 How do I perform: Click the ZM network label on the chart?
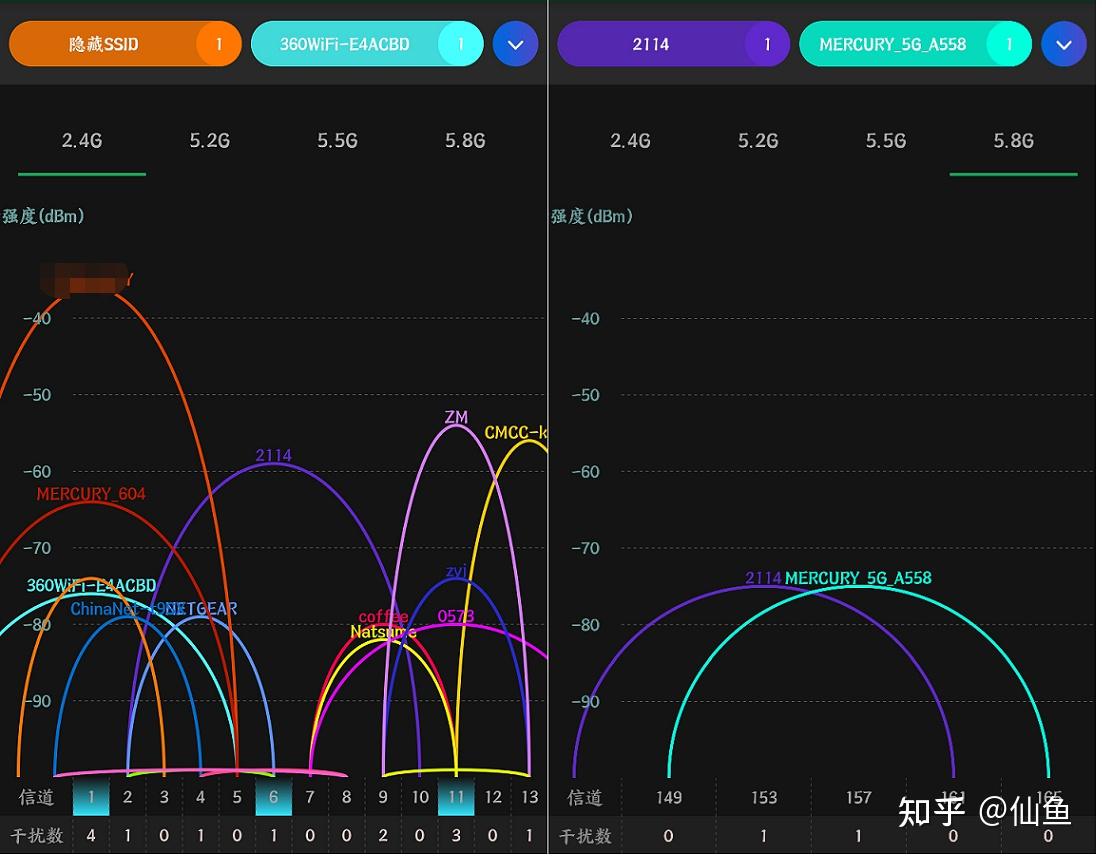[x=456, y=418]
